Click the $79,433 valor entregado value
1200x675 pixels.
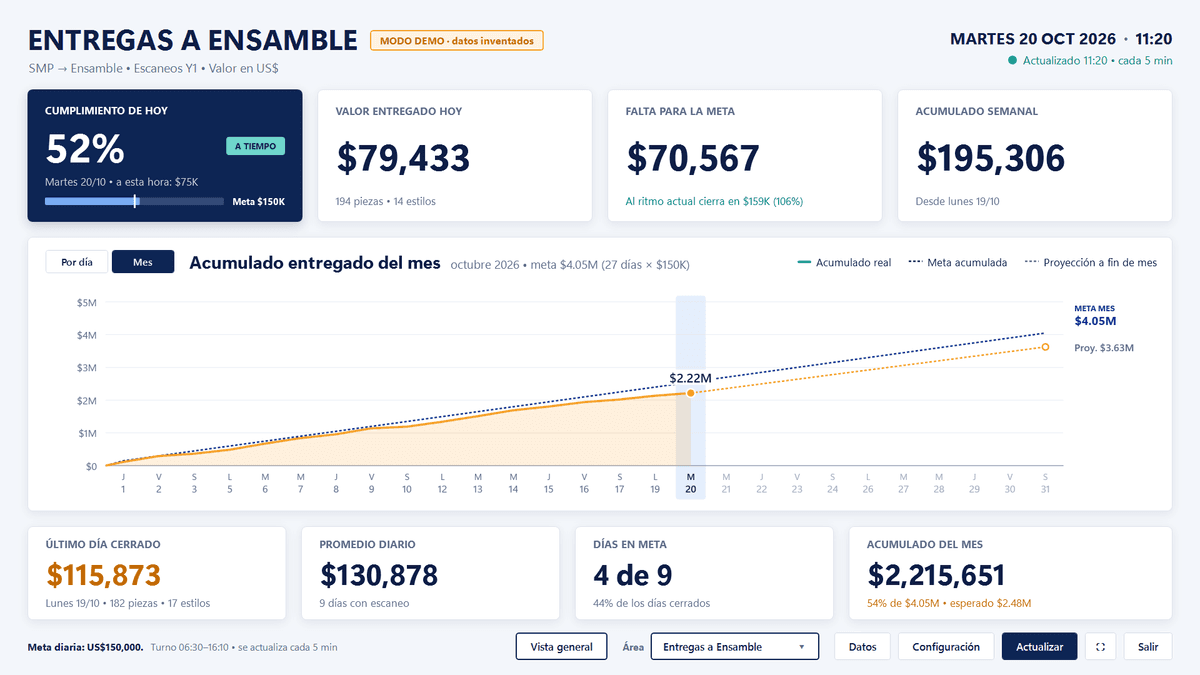(403, 158)
